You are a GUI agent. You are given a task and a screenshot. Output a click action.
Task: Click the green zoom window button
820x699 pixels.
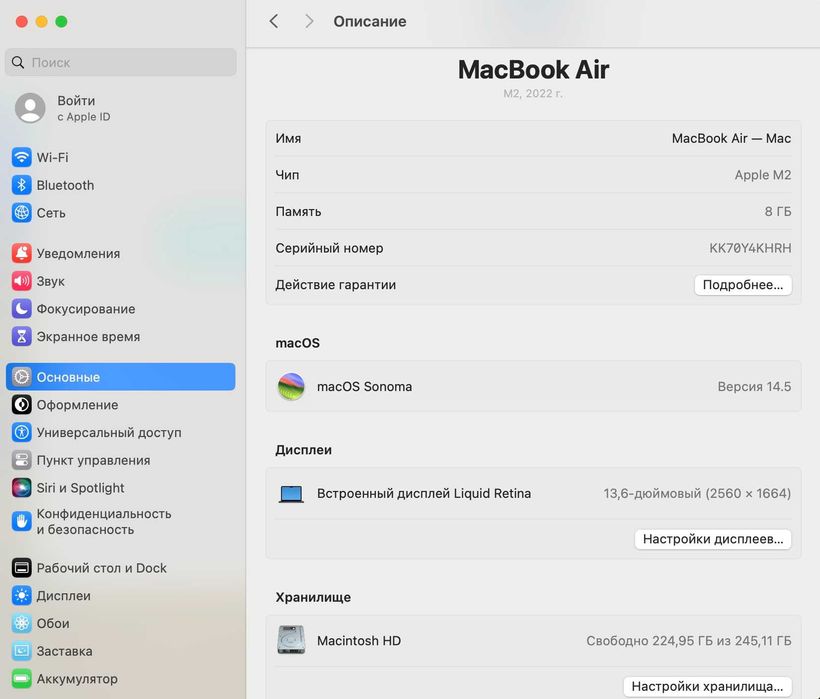coord(61,21)
